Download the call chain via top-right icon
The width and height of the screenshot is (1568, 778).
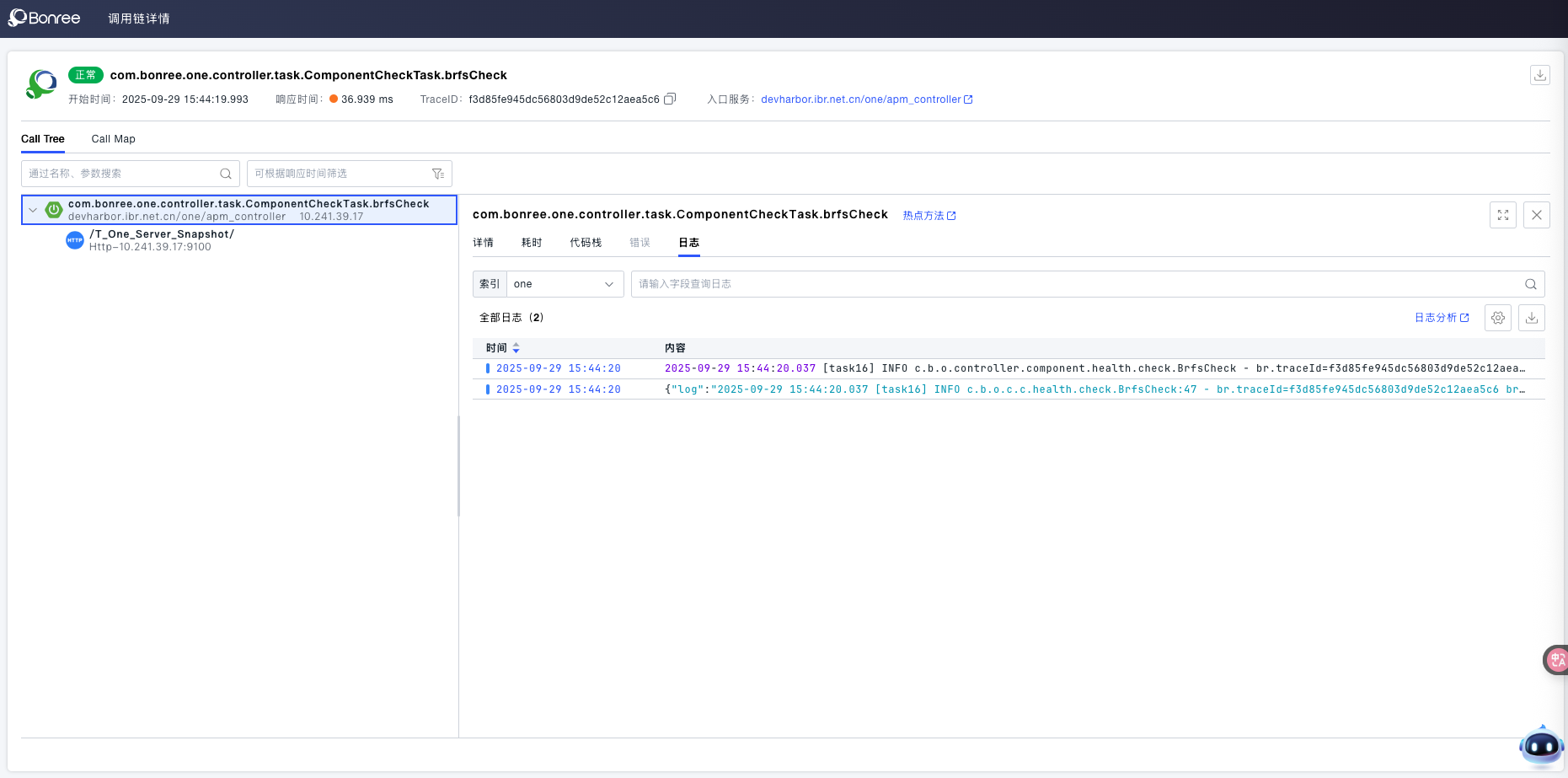coord(1539,75)
